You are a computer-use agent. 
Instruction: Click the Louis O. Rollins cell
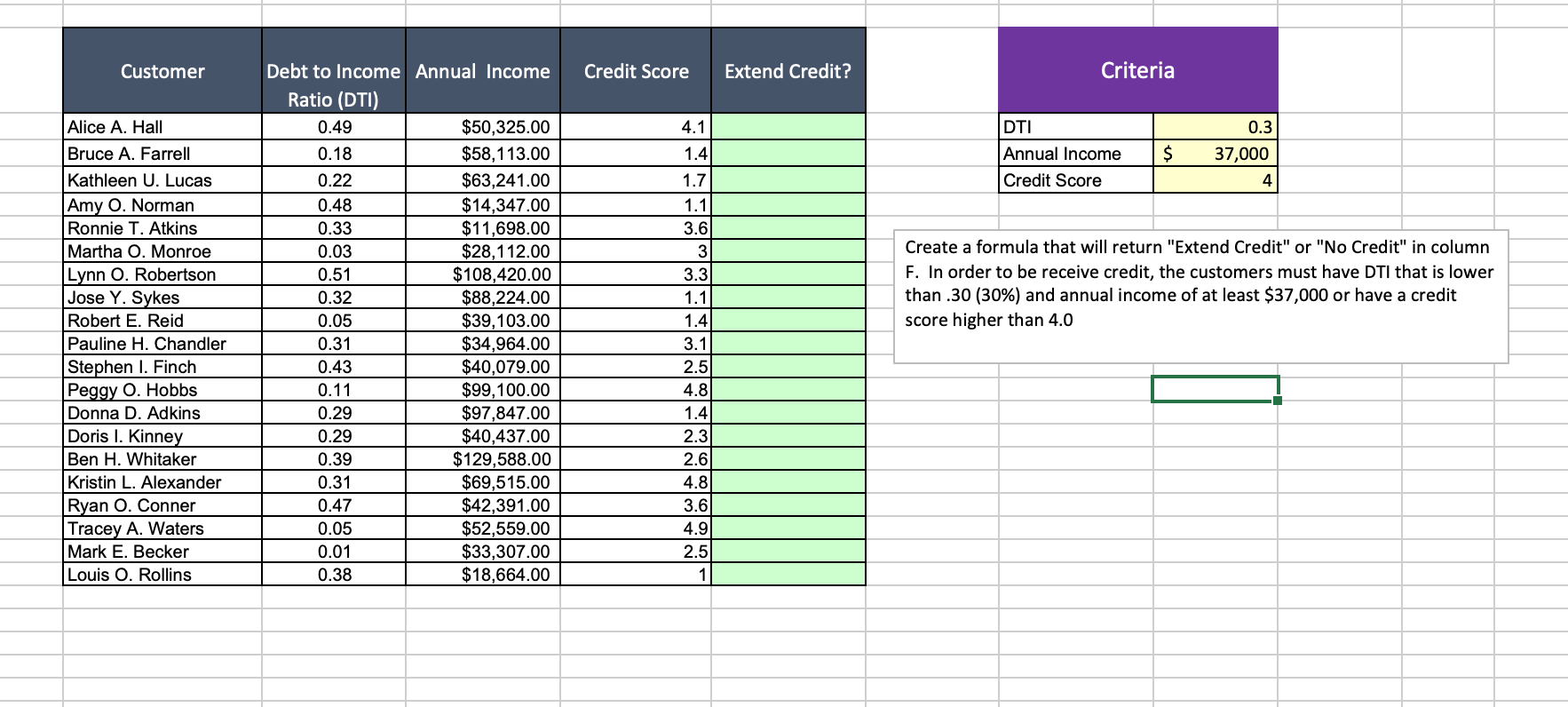pos(162,575)
